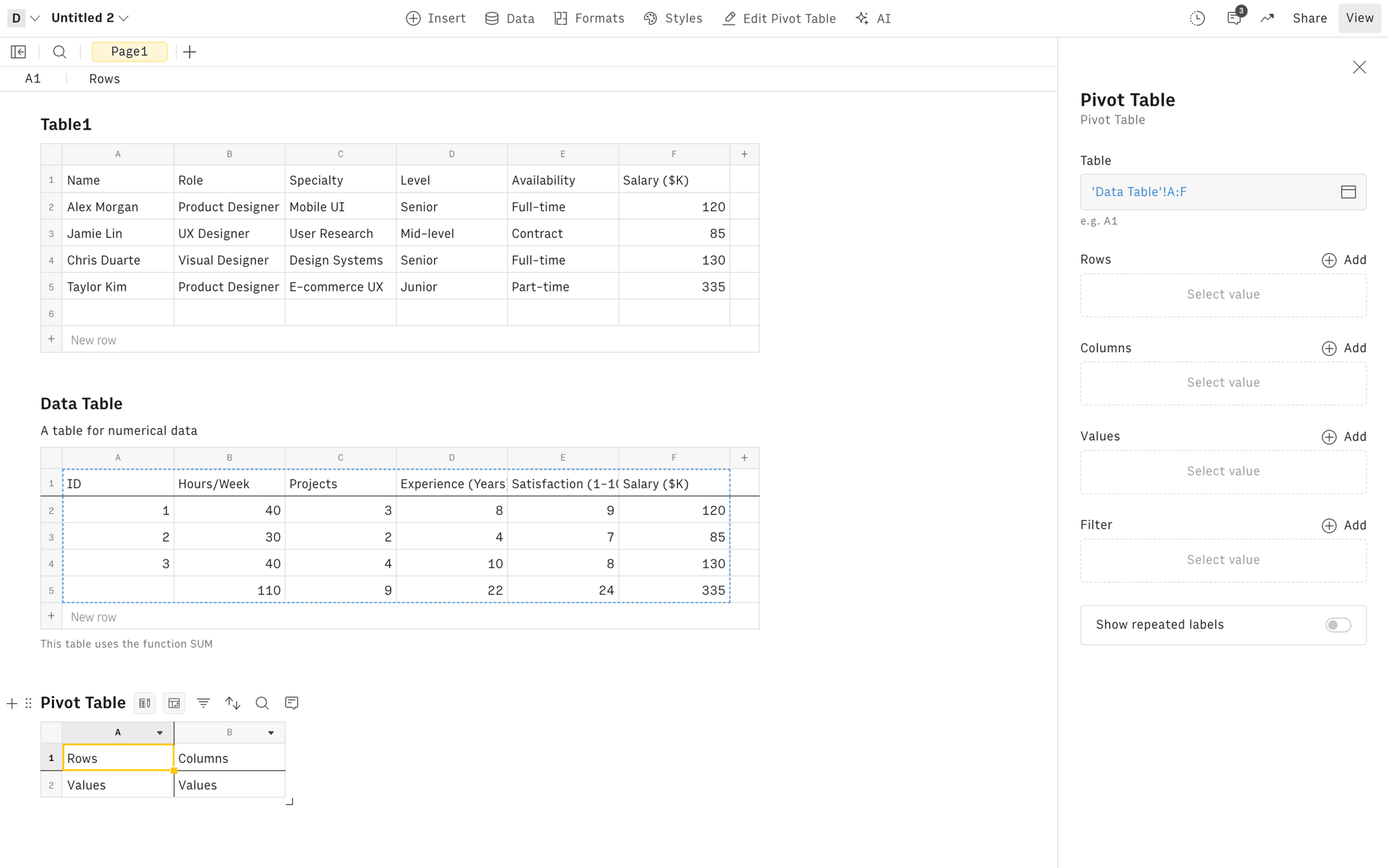Image resolution: width=1389 pixels, height=868 pixels.
Task: Click the table range selector icon
Action: click(x=1348, y=192)
